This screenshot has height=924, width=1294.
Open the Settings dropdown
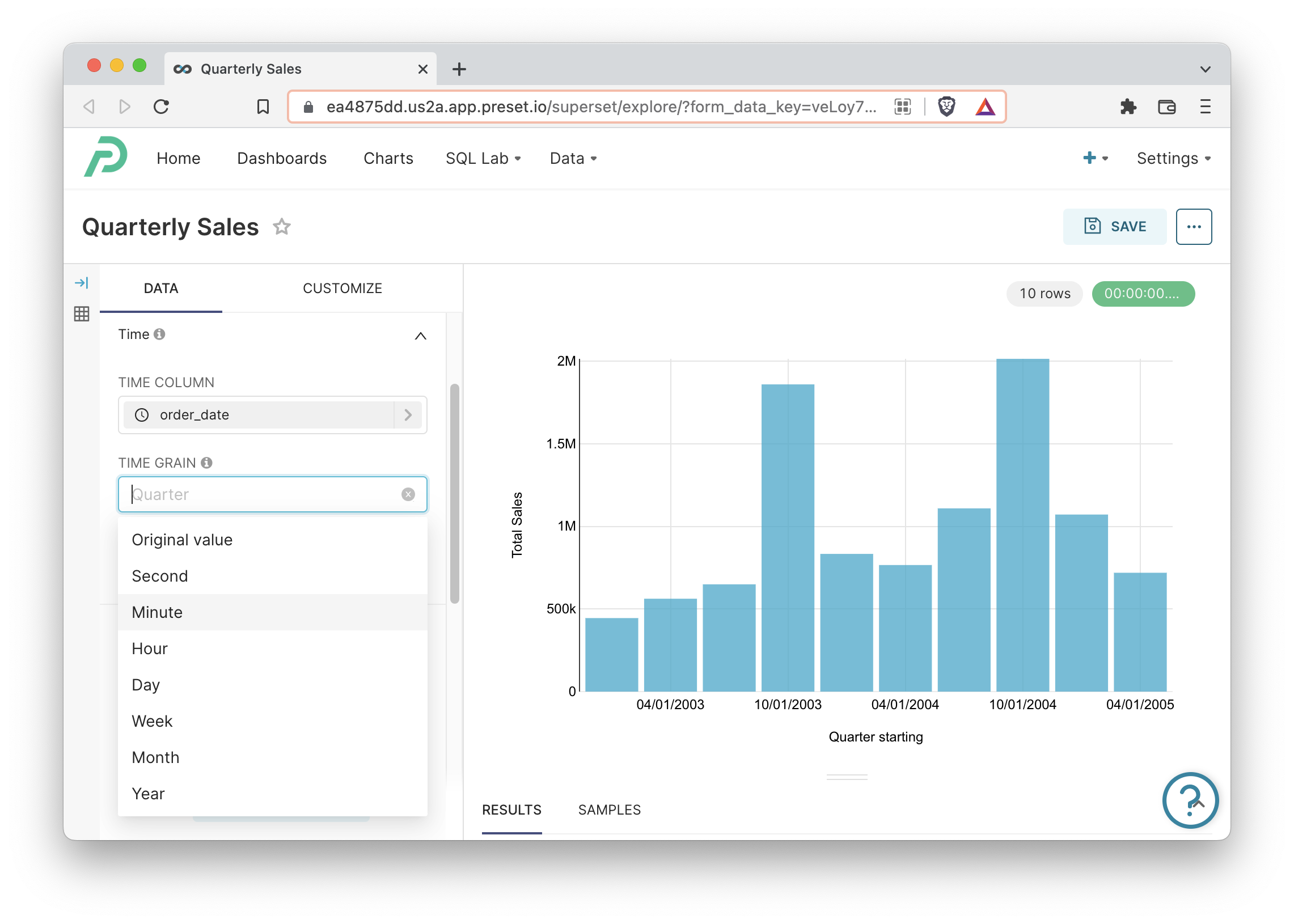[1173, 158]
